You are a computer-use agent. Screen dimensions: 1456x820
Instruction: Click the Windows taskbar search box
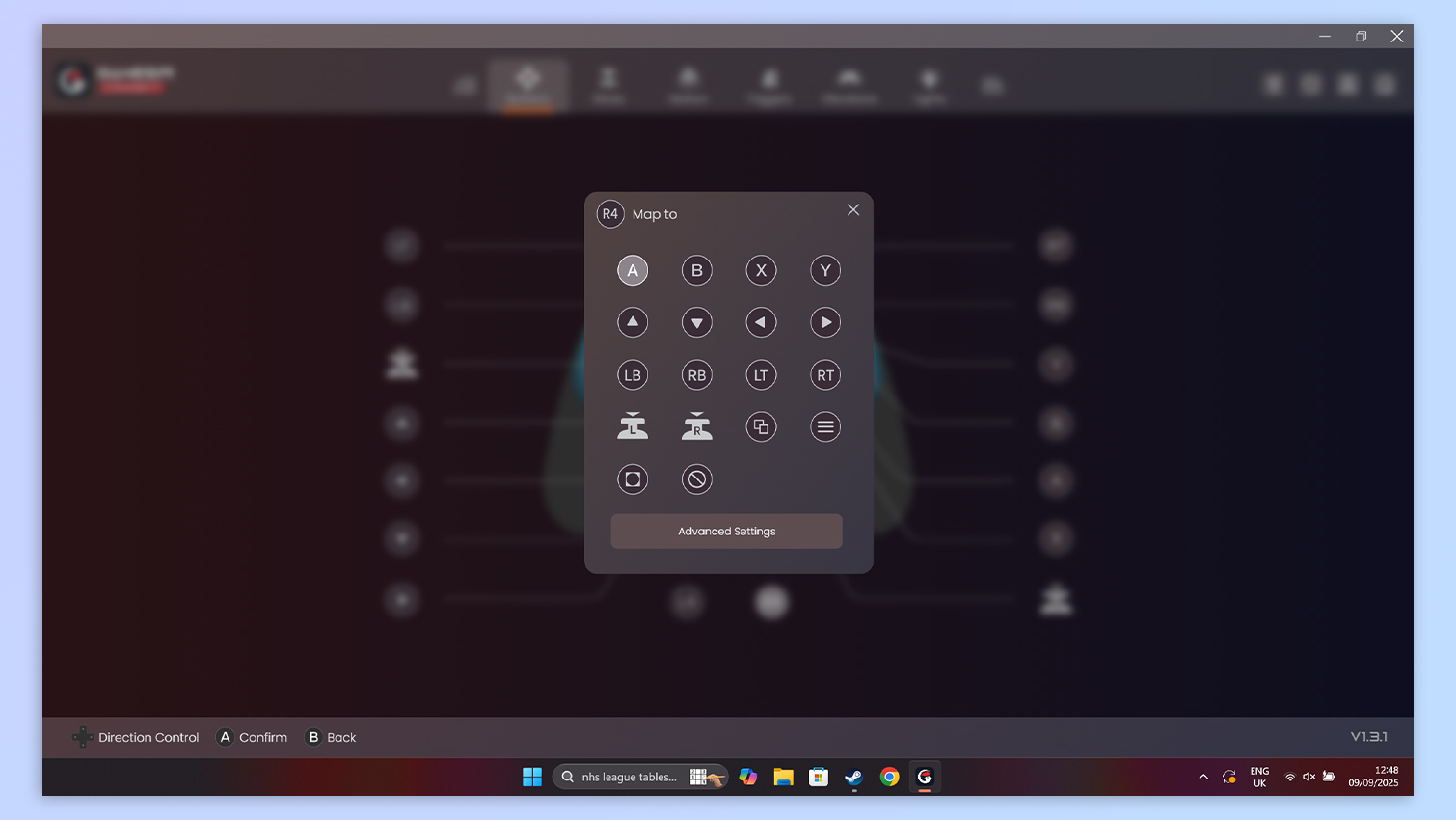(x=629, y=778)
